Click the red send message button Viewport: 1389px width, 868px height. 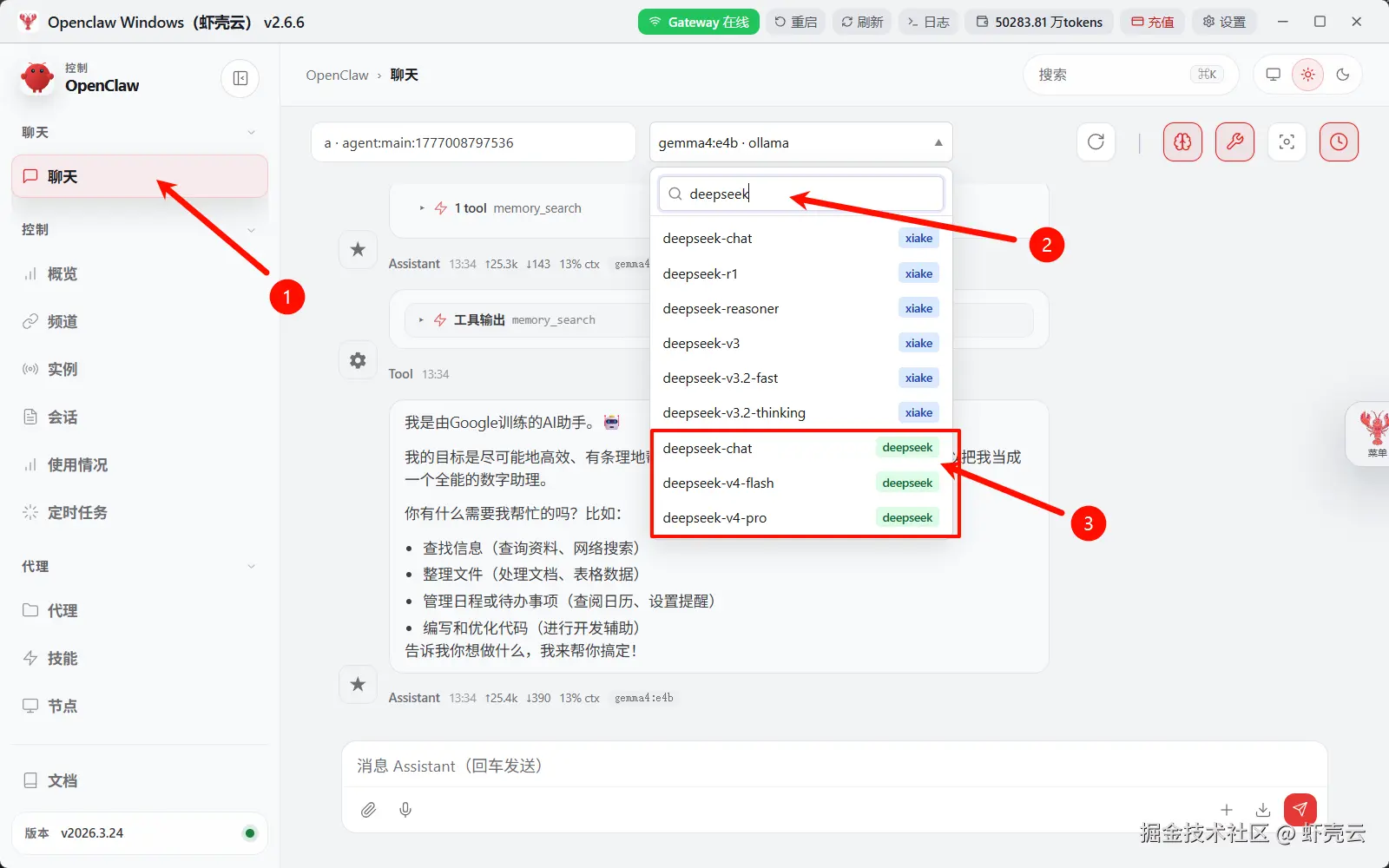pyautogui.click(x=1300, y=810)
